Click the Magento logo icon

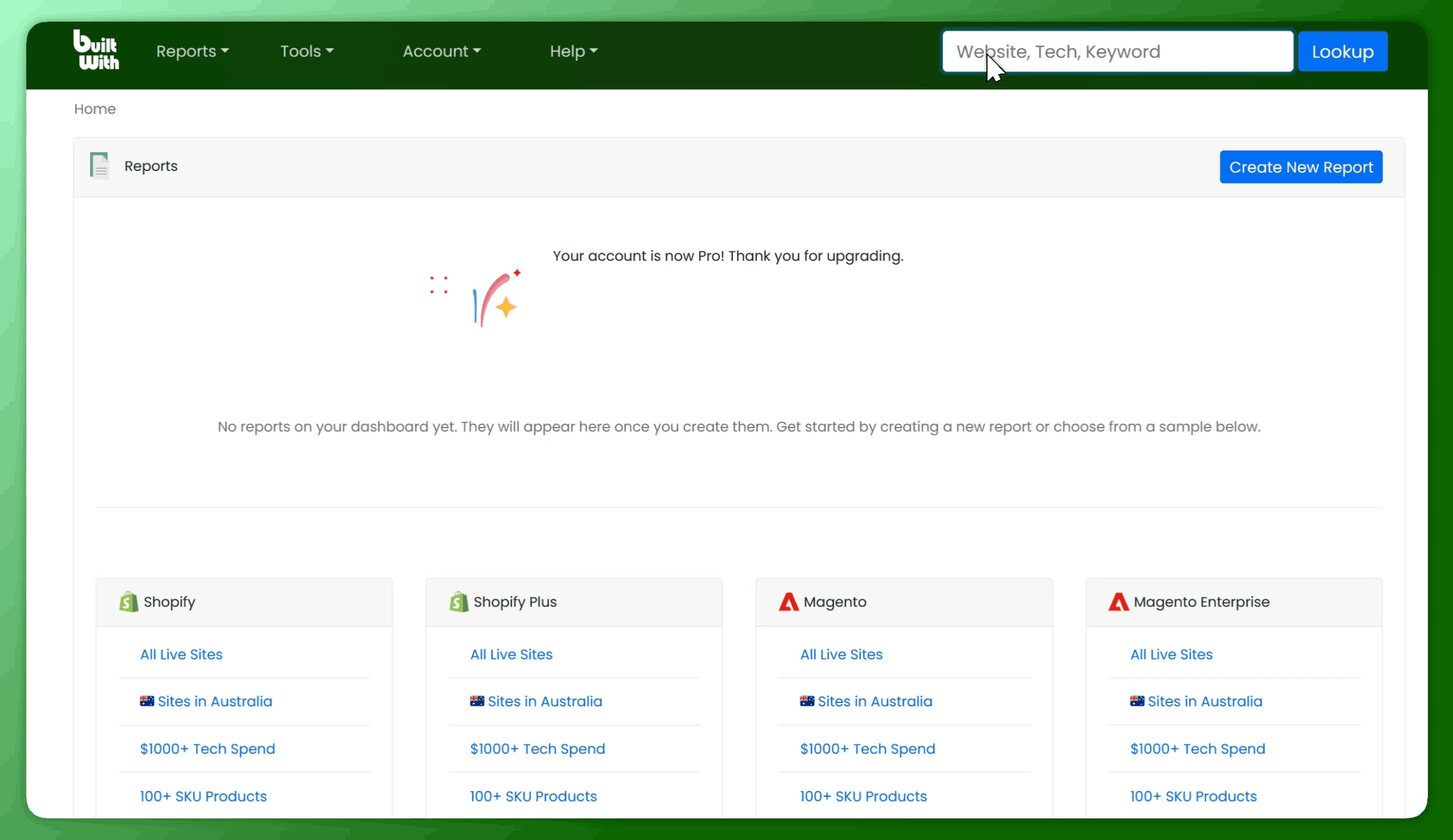788,601
